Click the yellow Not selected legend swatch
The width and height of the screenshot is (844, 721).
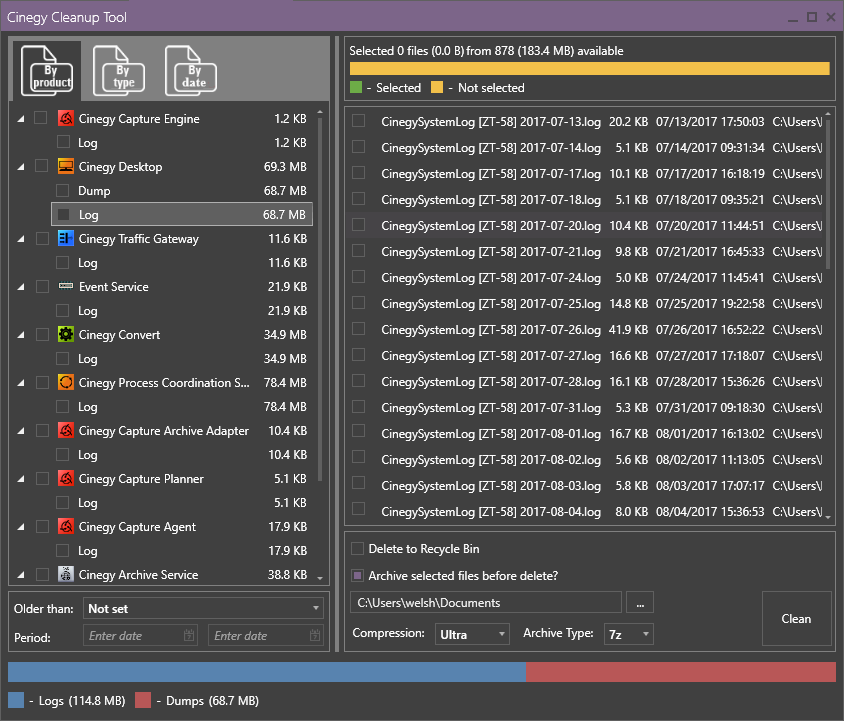pos(437,87)
